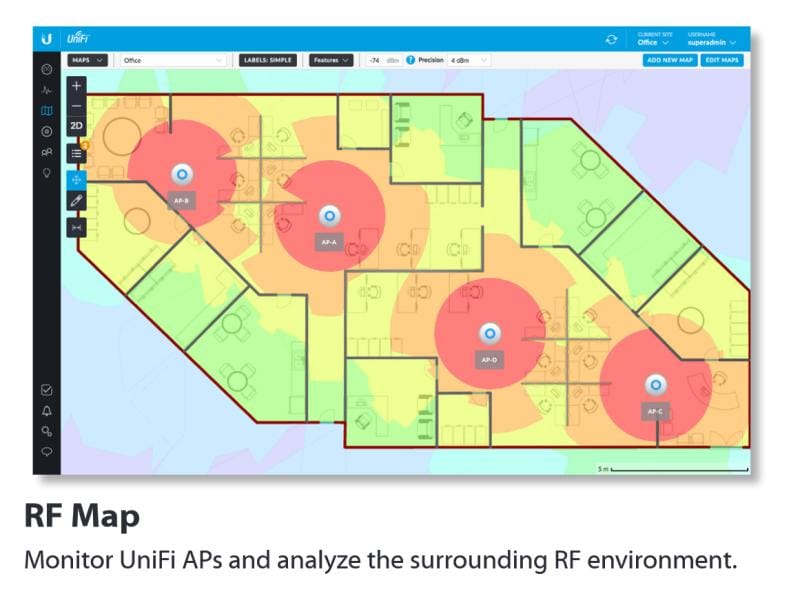The image size is (800, 600).
Task: Click the UniFi wordmark in the header
Action: click(x=78, y=39)
